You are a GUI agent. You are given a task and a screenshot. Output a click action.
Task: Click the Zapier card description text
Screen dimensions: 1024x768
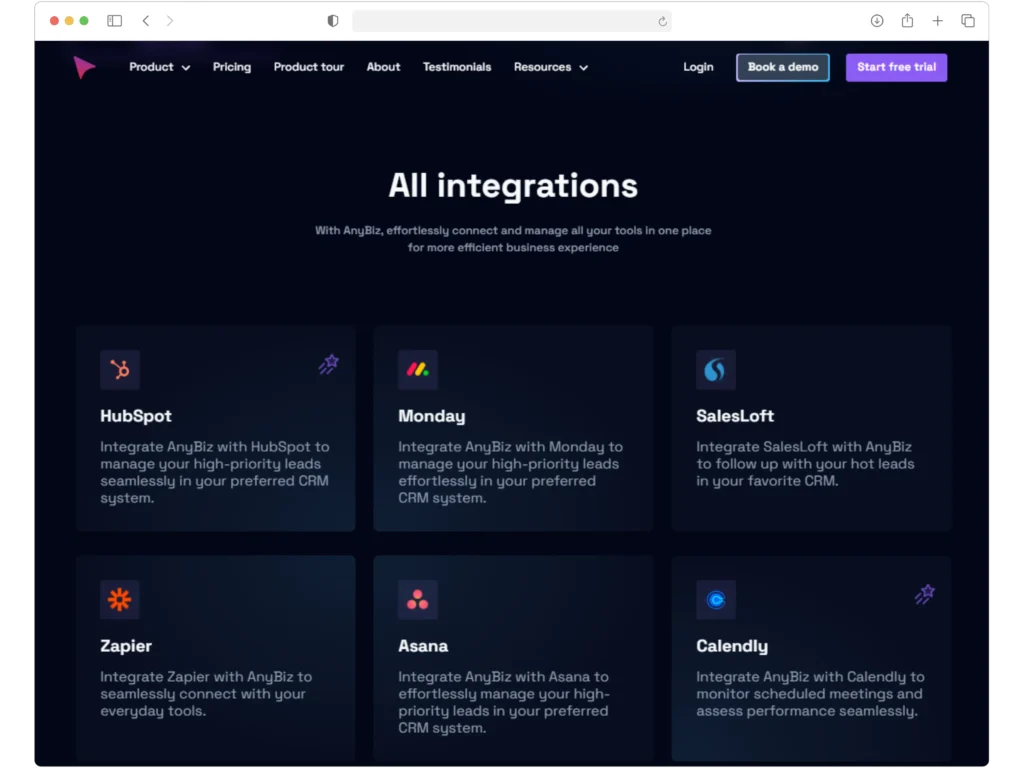coord(206,694)
